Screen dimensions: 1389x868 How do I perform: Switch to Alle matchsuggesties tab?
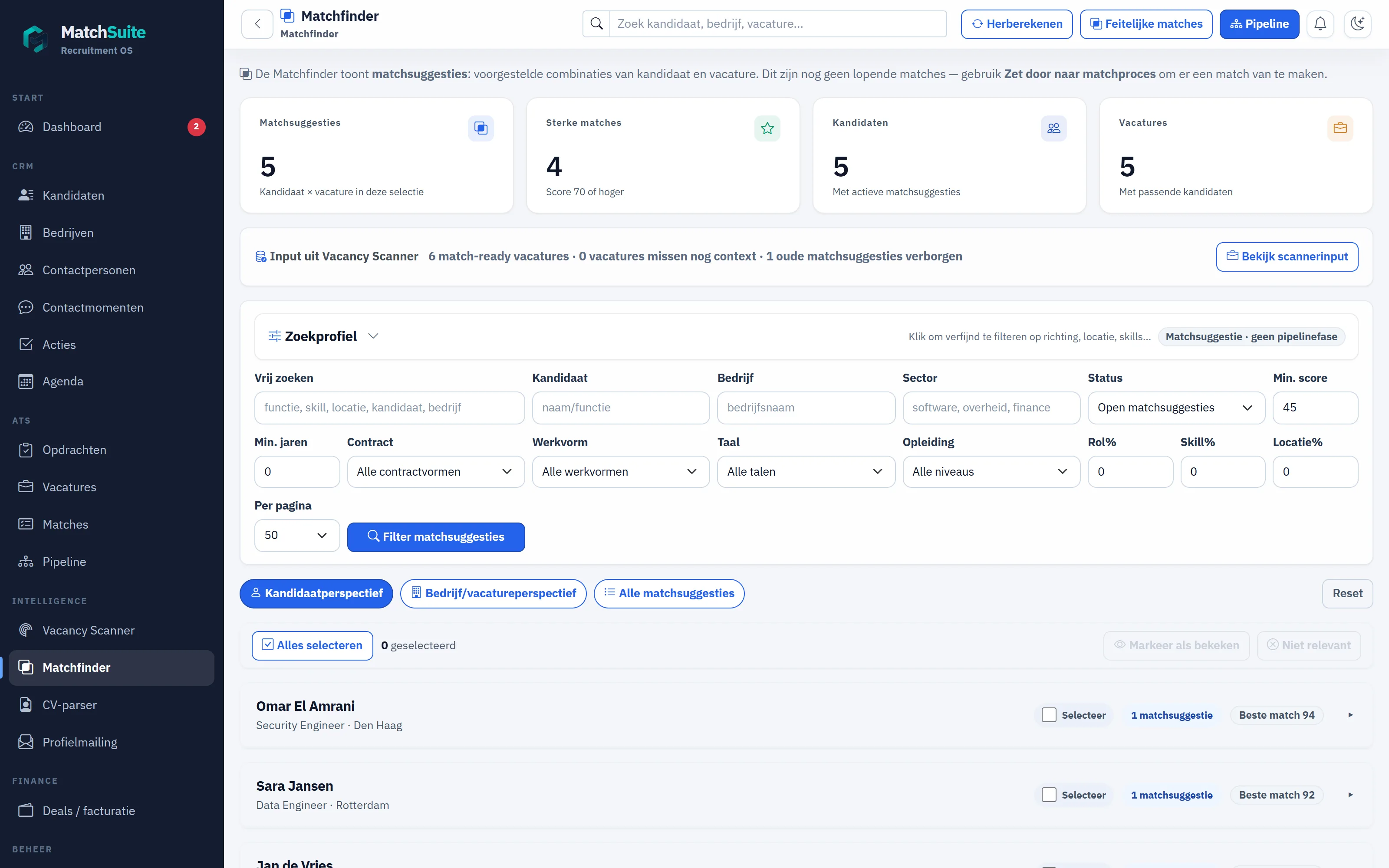coord(669,594)
